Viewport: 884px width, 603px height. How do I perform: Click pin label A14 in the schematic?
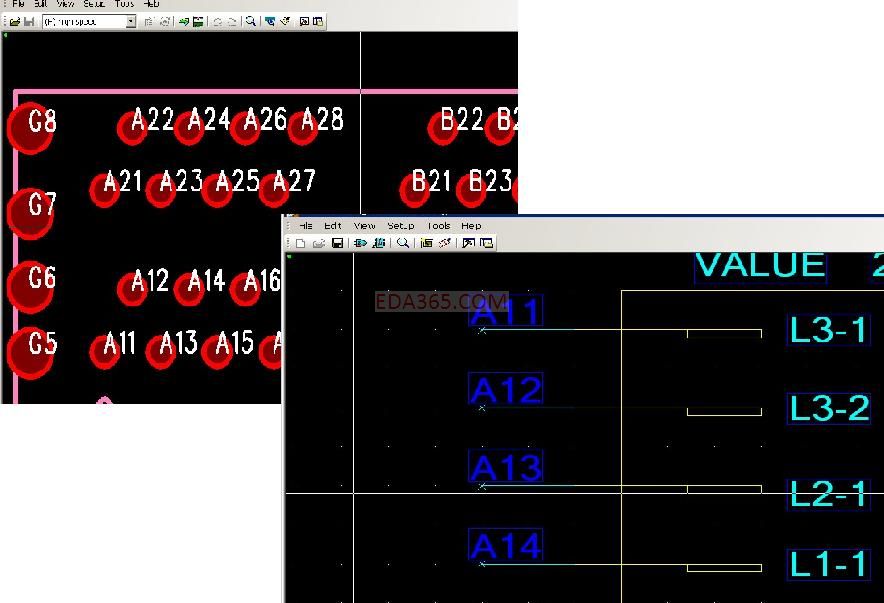point(506,545)
